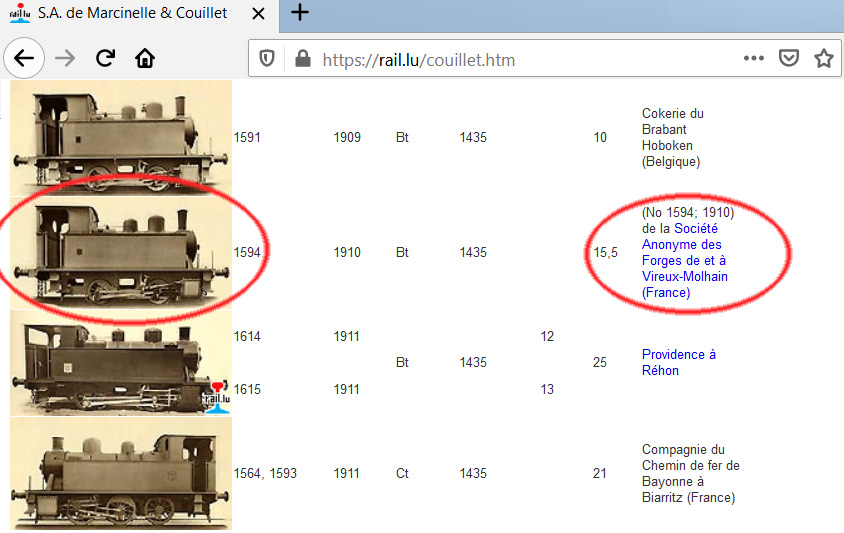The height and width of the screenshot is (533, 844).
Task: Select year 1909 cell
Action: 347,137
